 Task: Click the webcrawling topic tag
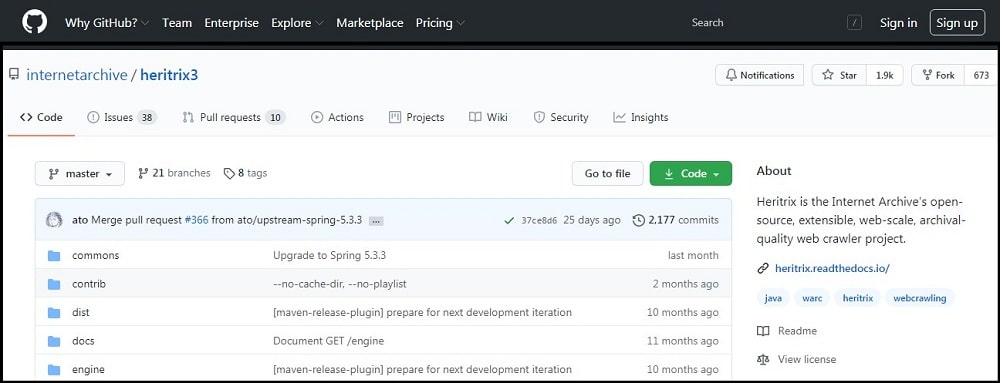pos(920,298)
